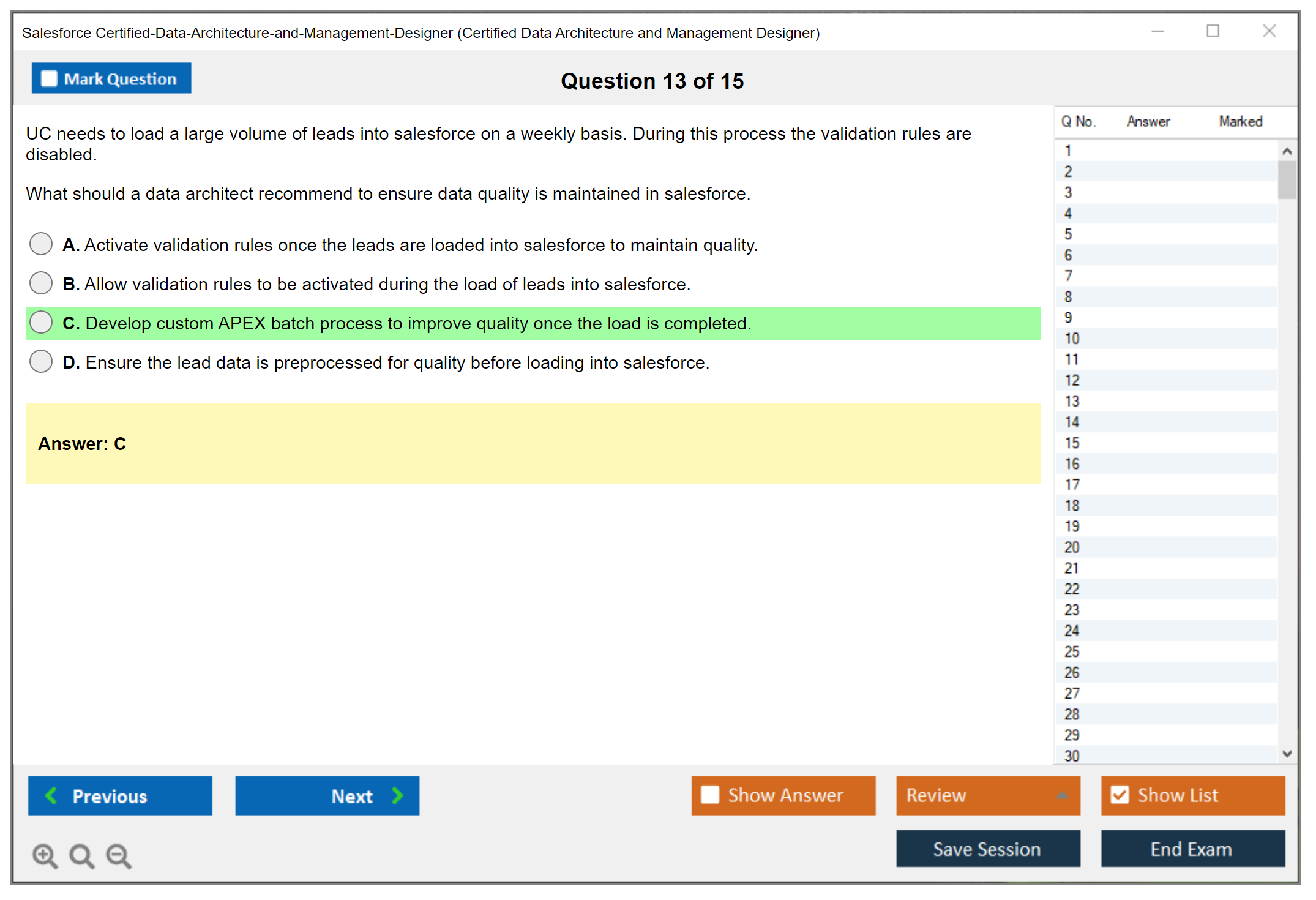Open the Review dropdown menu

[x=987, y=795]
